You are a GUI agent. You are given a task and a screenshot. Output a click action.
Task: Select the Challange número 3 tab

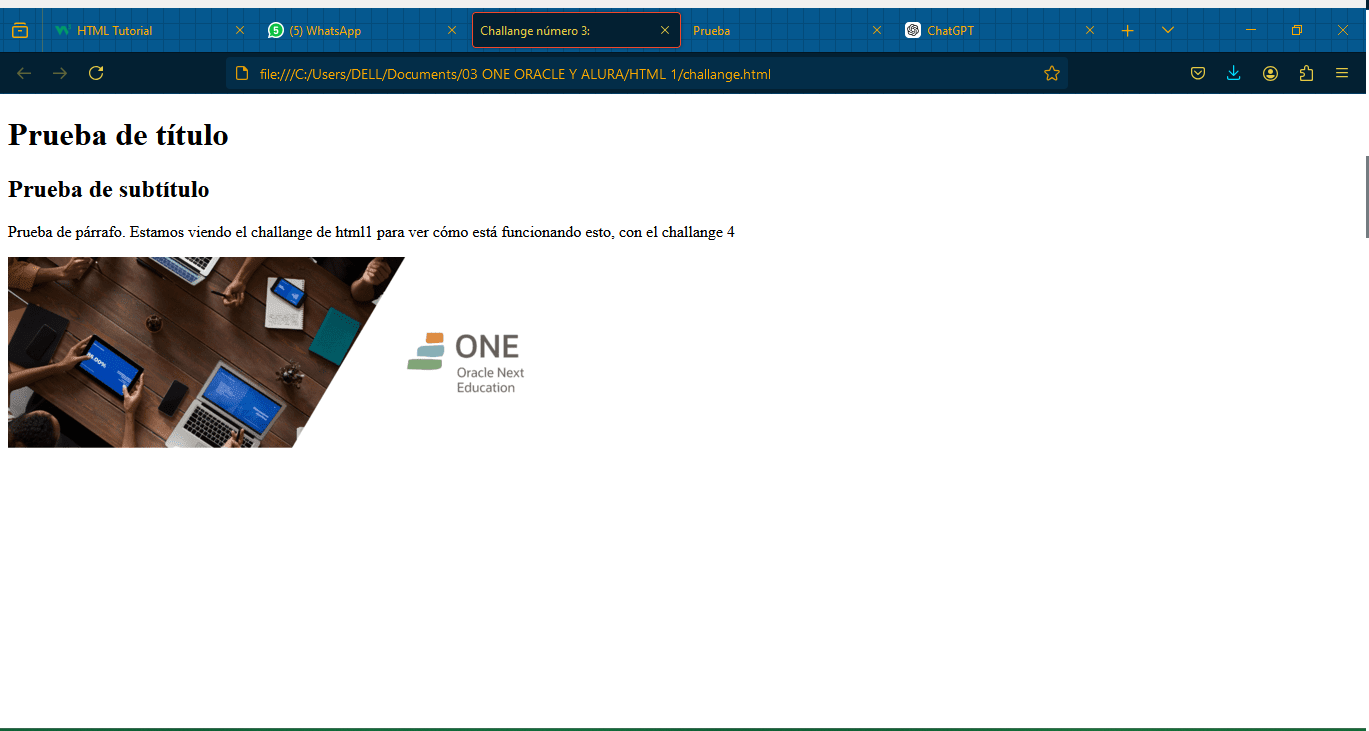[x=576, y=31]
